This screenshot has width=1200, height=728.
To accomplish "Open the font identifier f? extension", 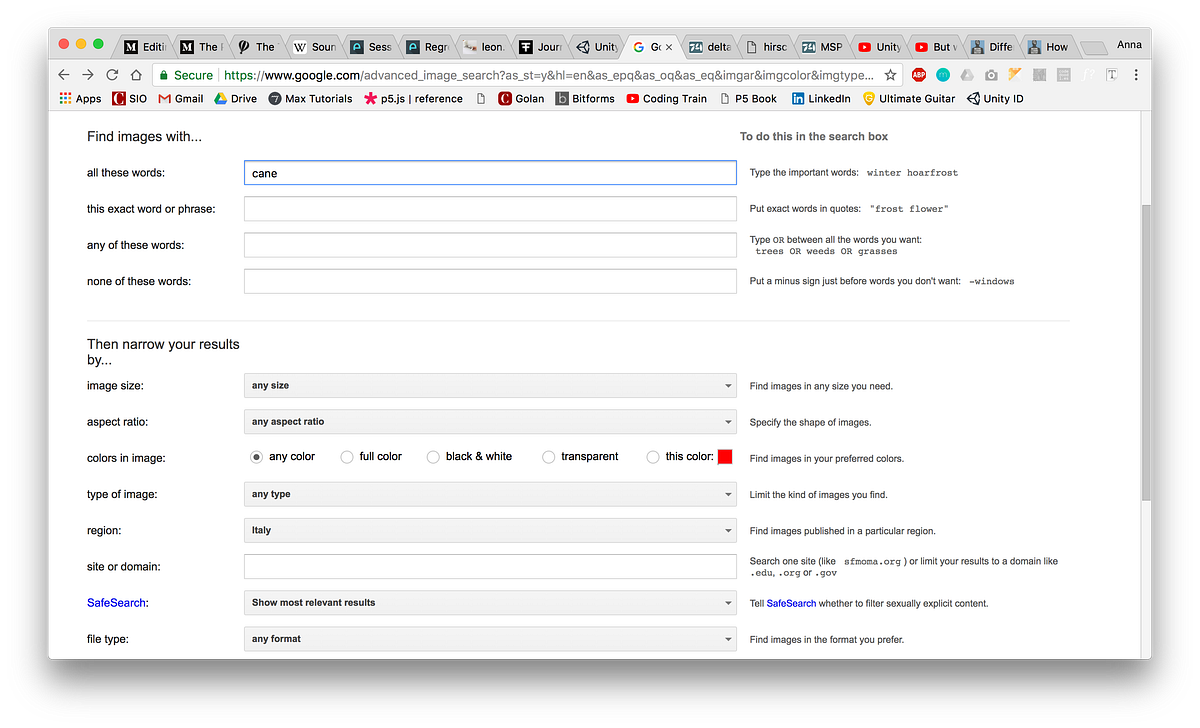I will pyautogui.click(x=1087, y=75).
